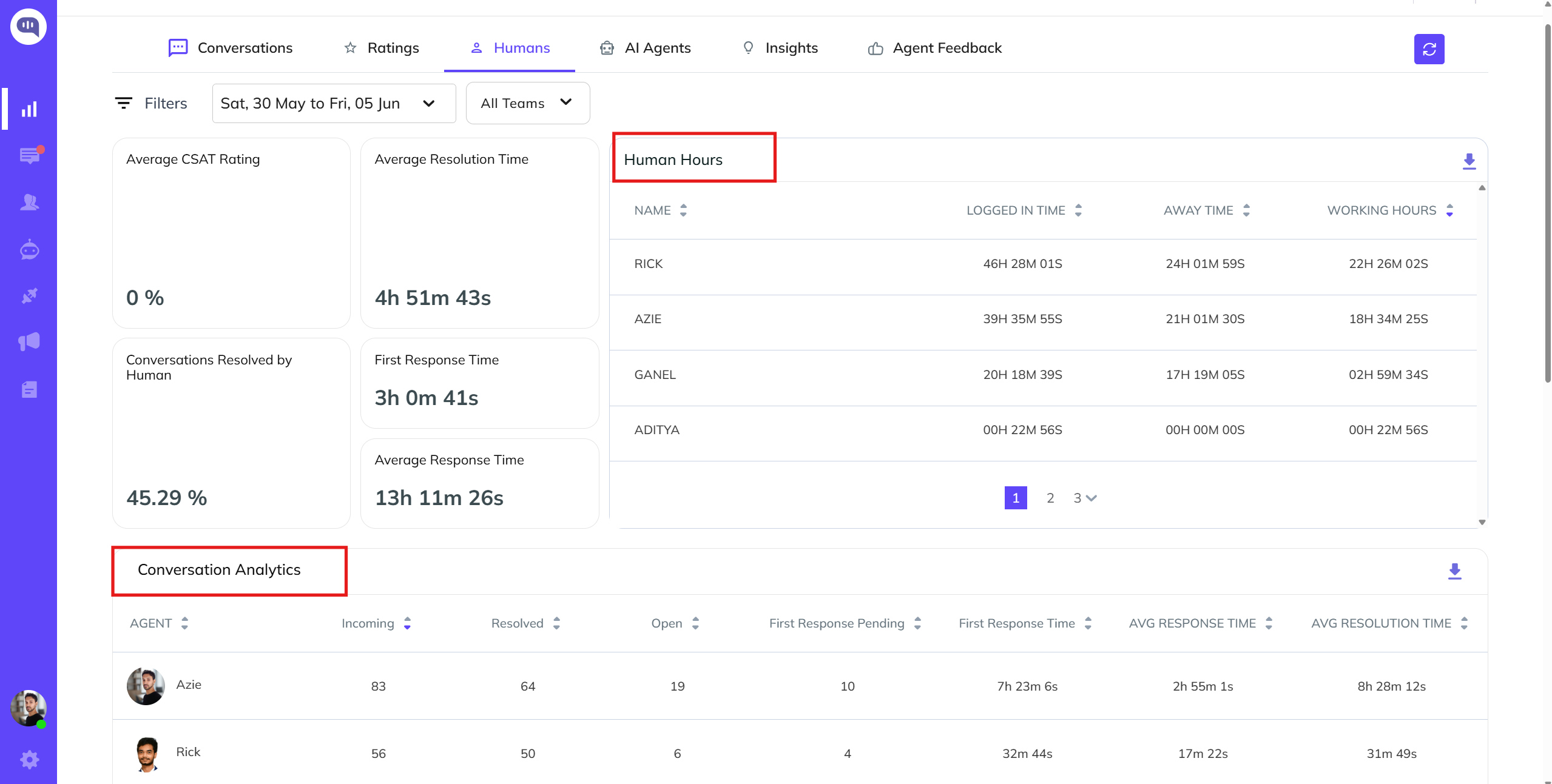Click the First Response Time value 3h 0m 41s
The height and width of the screenshot is (784, 1552).
click(426, 398)
